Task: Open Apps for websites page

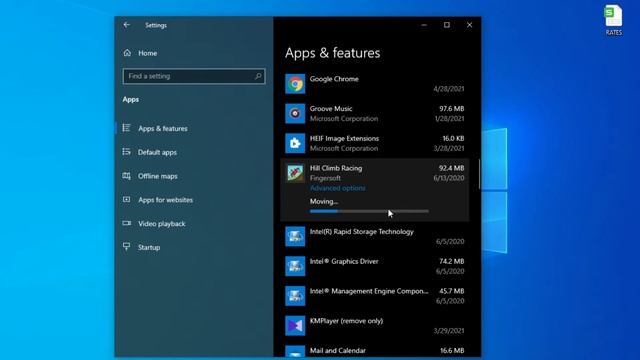Action: [165, 200]
